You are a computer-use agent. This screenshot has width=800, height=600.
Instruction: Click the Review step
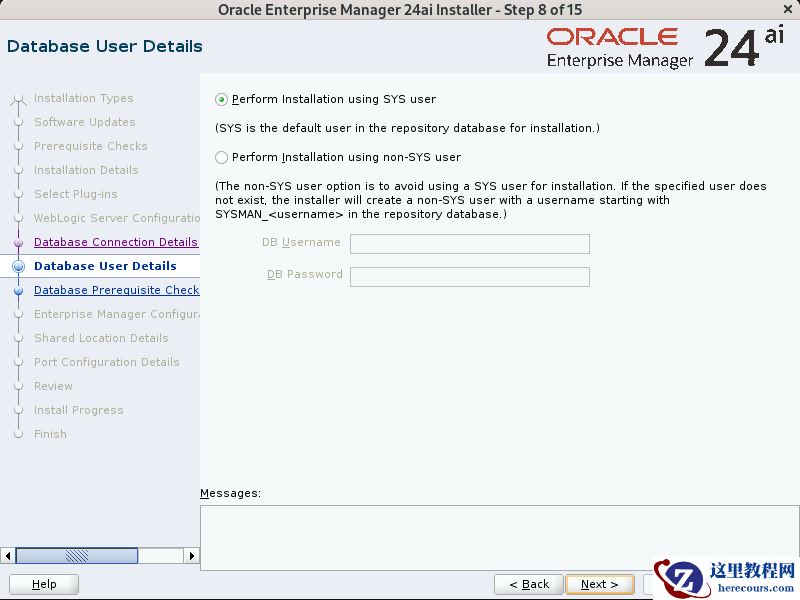coord(53,386)
